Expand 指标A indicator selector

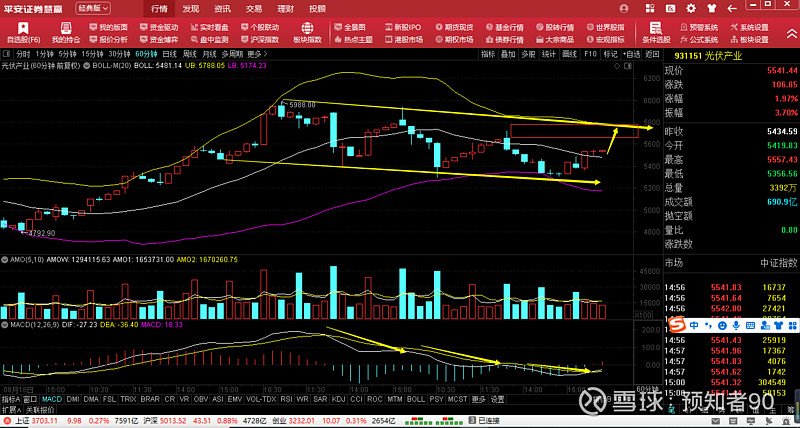click(11, 399)
